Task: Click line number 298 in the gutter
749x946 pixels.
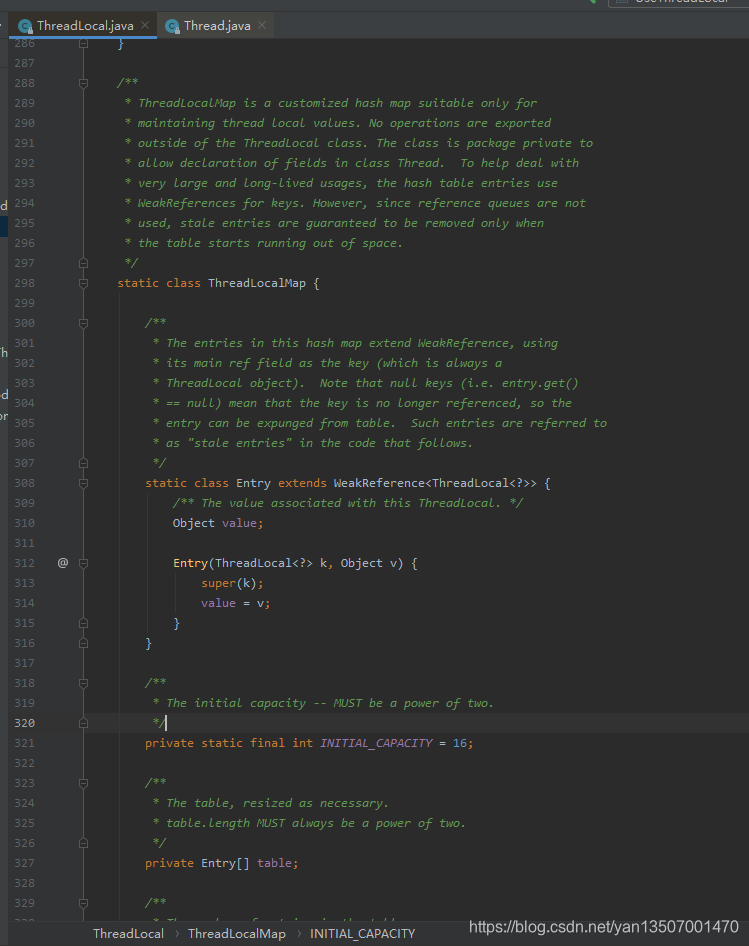Action: (25, 283)
